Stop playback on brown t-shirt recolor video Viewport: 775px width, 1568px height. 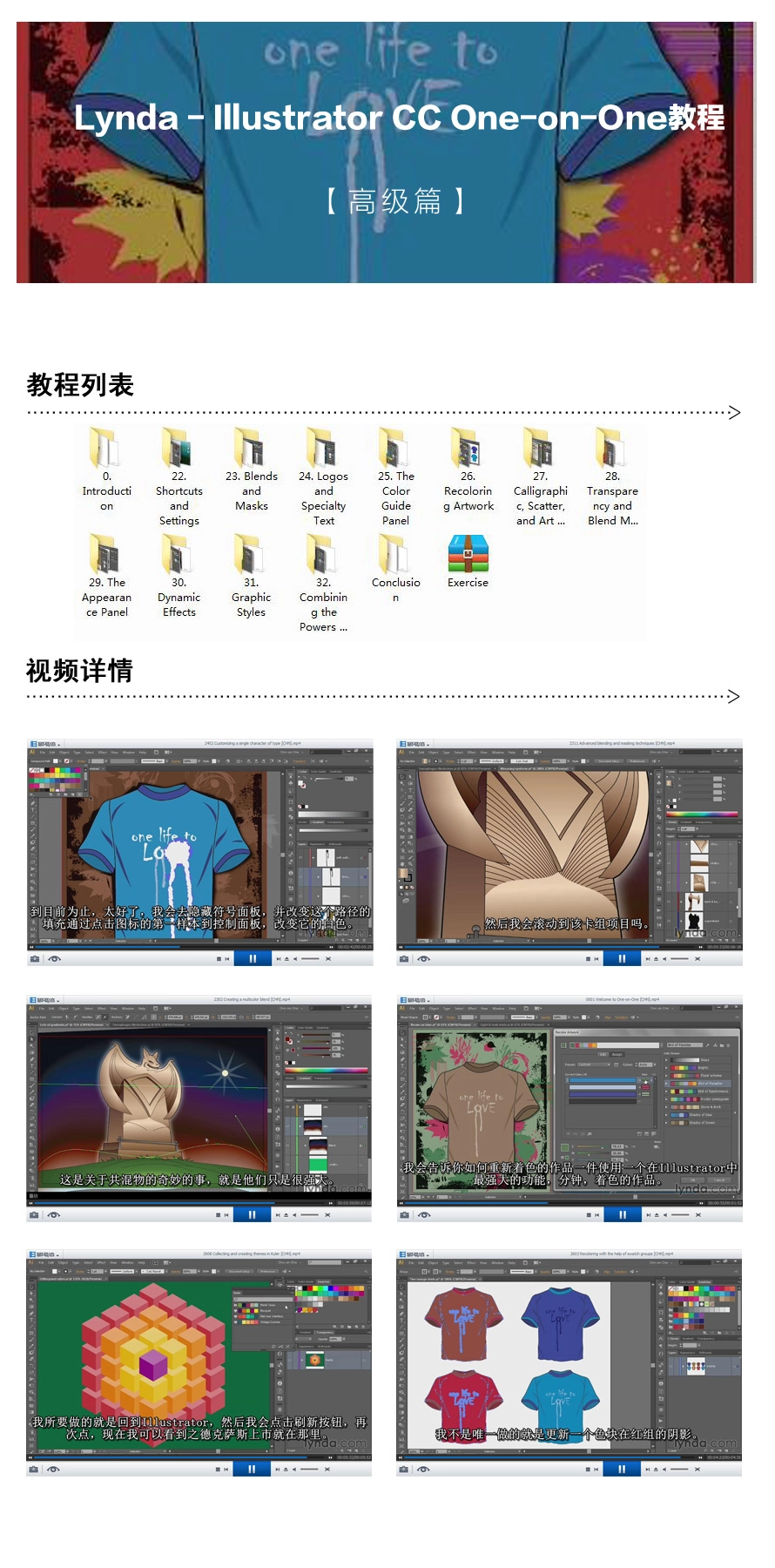point(589,1214)
